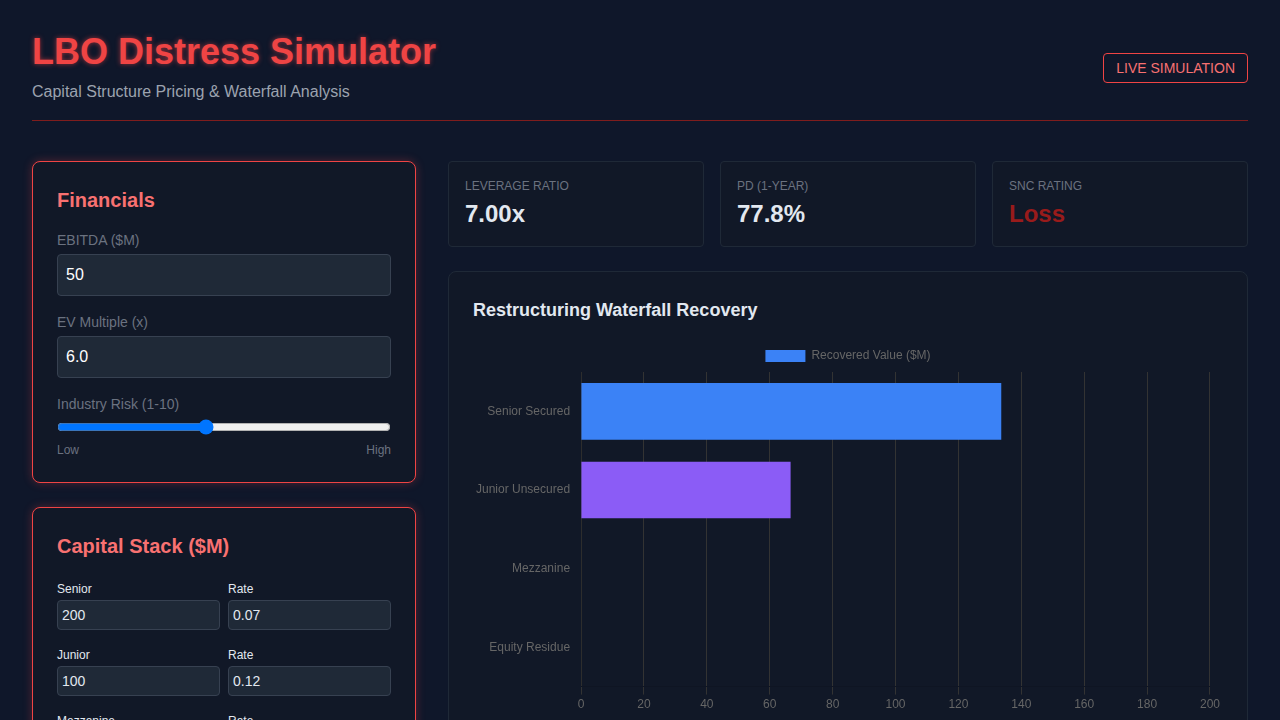
Task: Click the blue legend color swatch
Action: coord(785,355)
